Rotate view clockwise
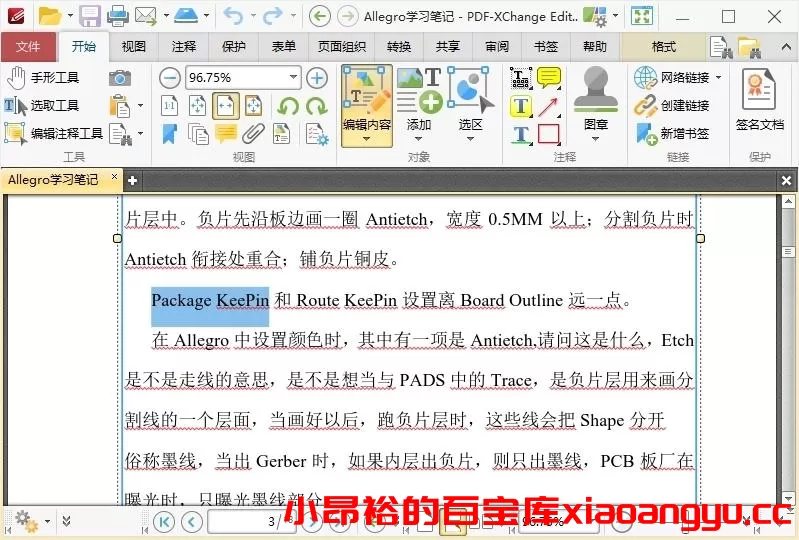The width and height of the screenshot is (799, 540). pos(317,106)
